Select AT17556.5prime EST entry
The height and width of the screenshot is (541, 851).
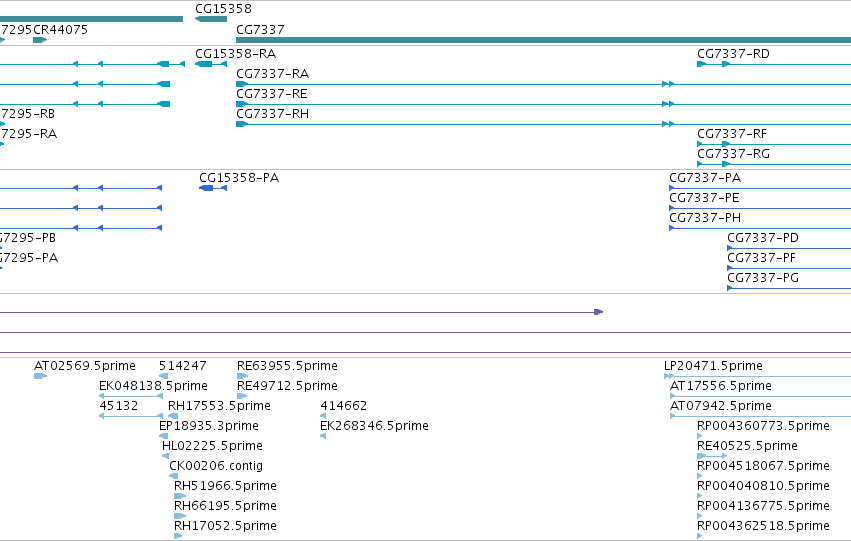721,386
